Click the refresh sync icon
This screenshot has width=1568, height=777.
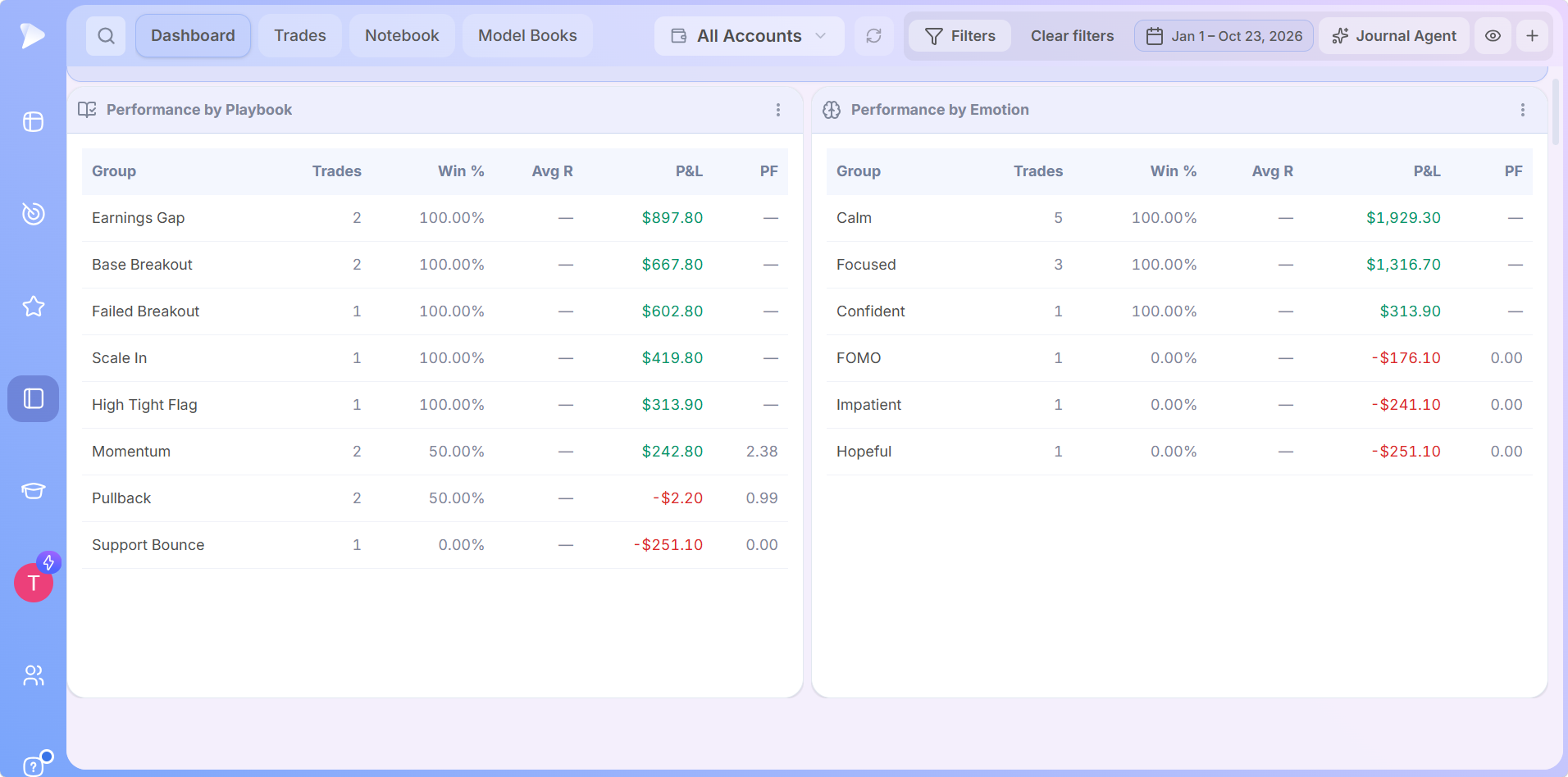click(x=874, y=36)
